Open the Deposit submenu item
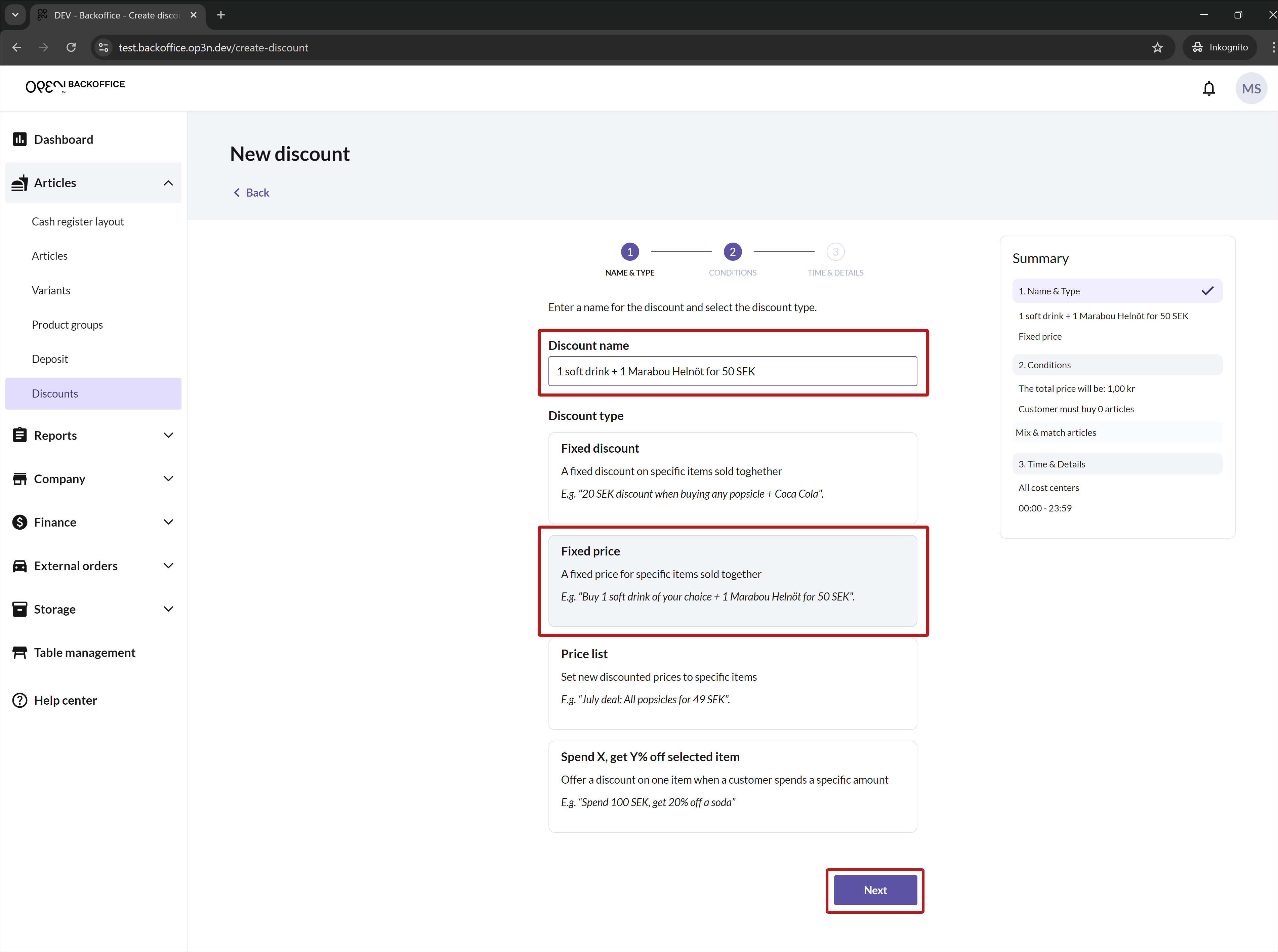The height and width of the screenshot is (952, 1278). tap(49, 359)
